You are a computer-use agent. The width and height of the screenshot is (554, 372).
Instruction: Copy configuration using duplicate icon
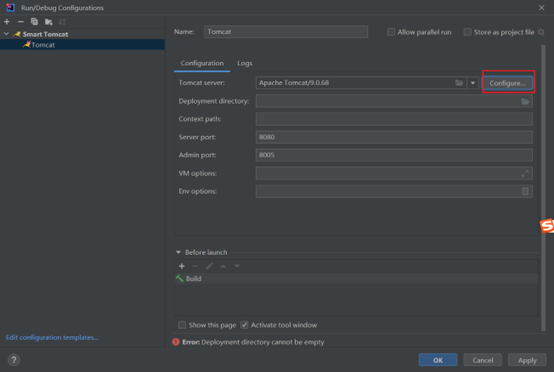(34, 22)
